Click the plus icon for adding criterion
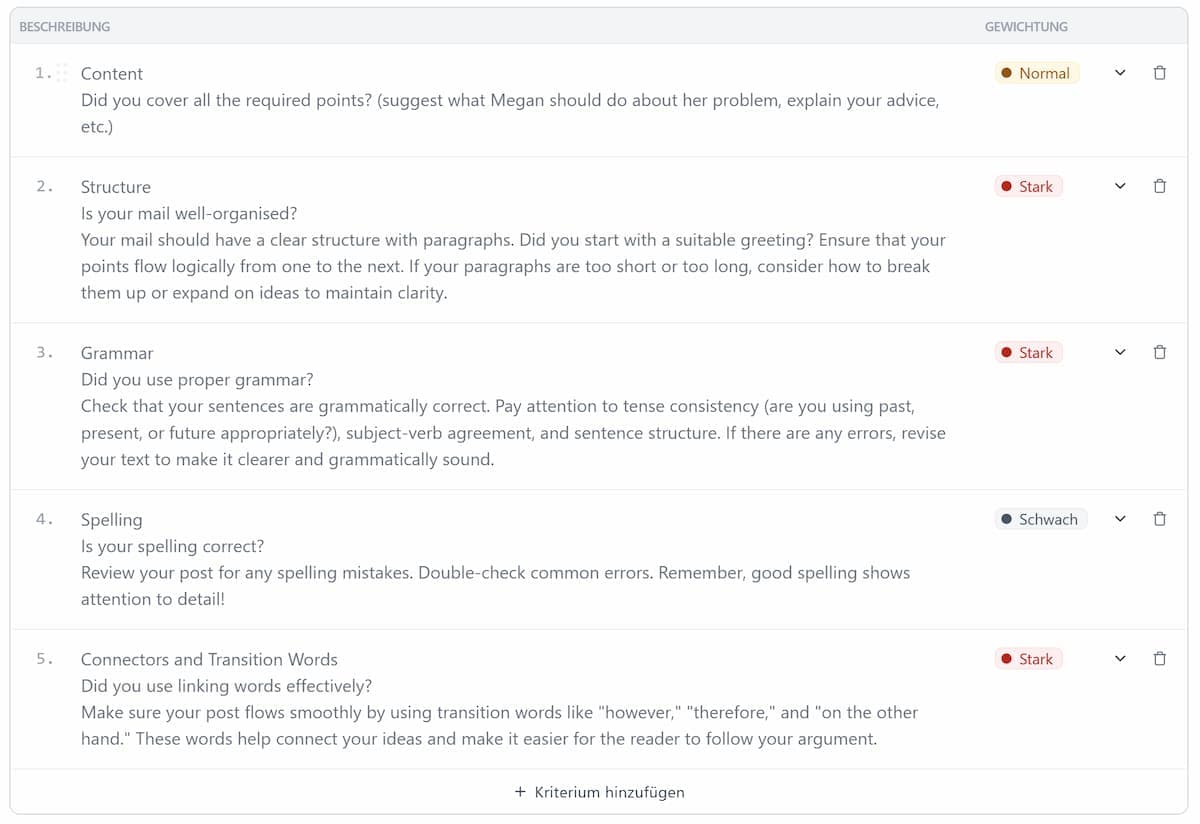1200x824 pixels. tap(520, 792)
